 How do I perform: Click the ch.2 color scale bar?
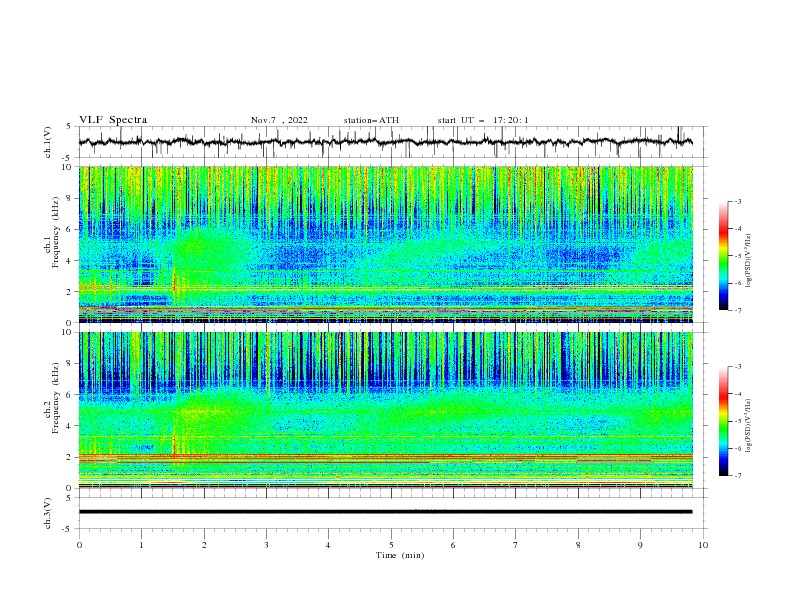coord(723,421)
